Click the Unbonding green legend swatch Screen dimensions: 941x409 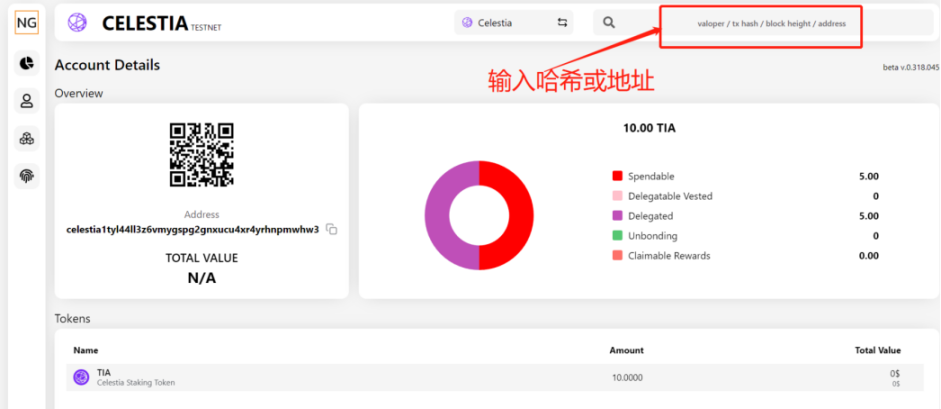(x=617, y=236)
